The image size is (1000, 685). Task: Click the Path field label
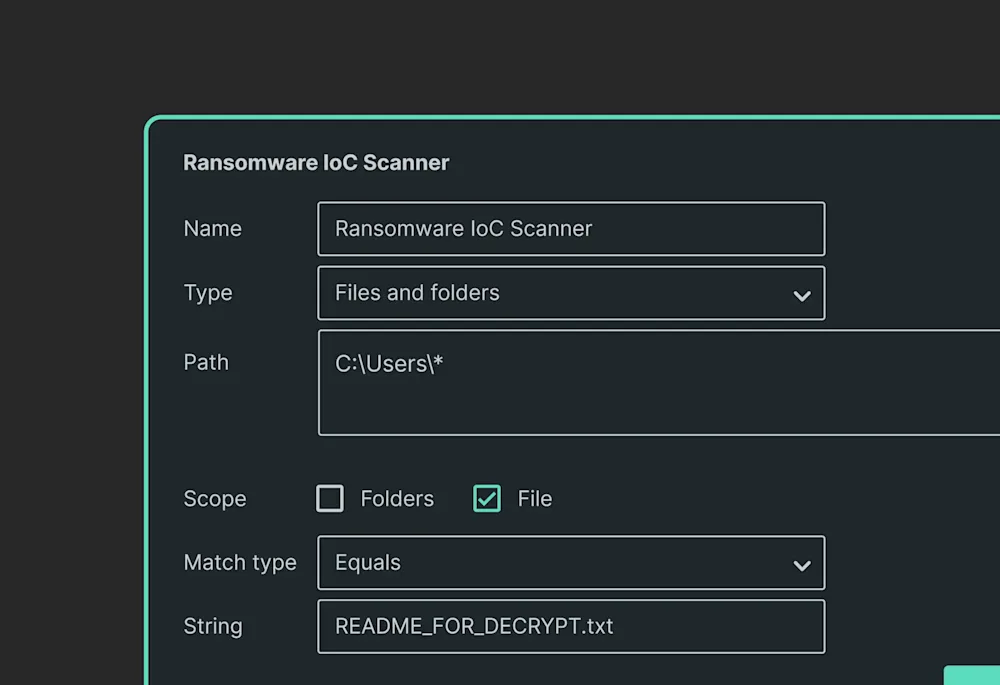coord(205,362)
